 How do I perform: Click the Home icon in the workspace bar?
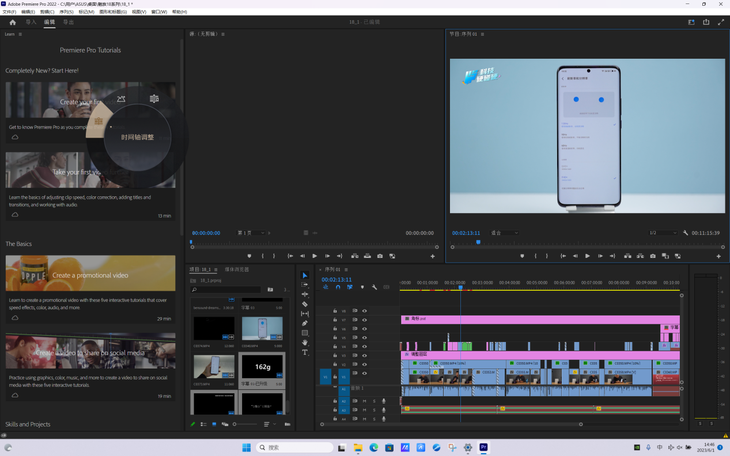(x=13, y=22)
